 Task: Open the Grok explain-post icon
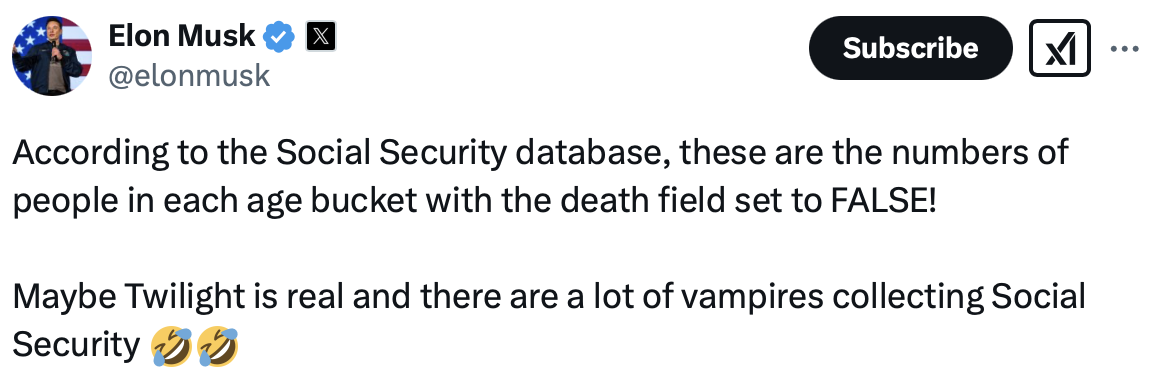click(x=1059, y=48)
